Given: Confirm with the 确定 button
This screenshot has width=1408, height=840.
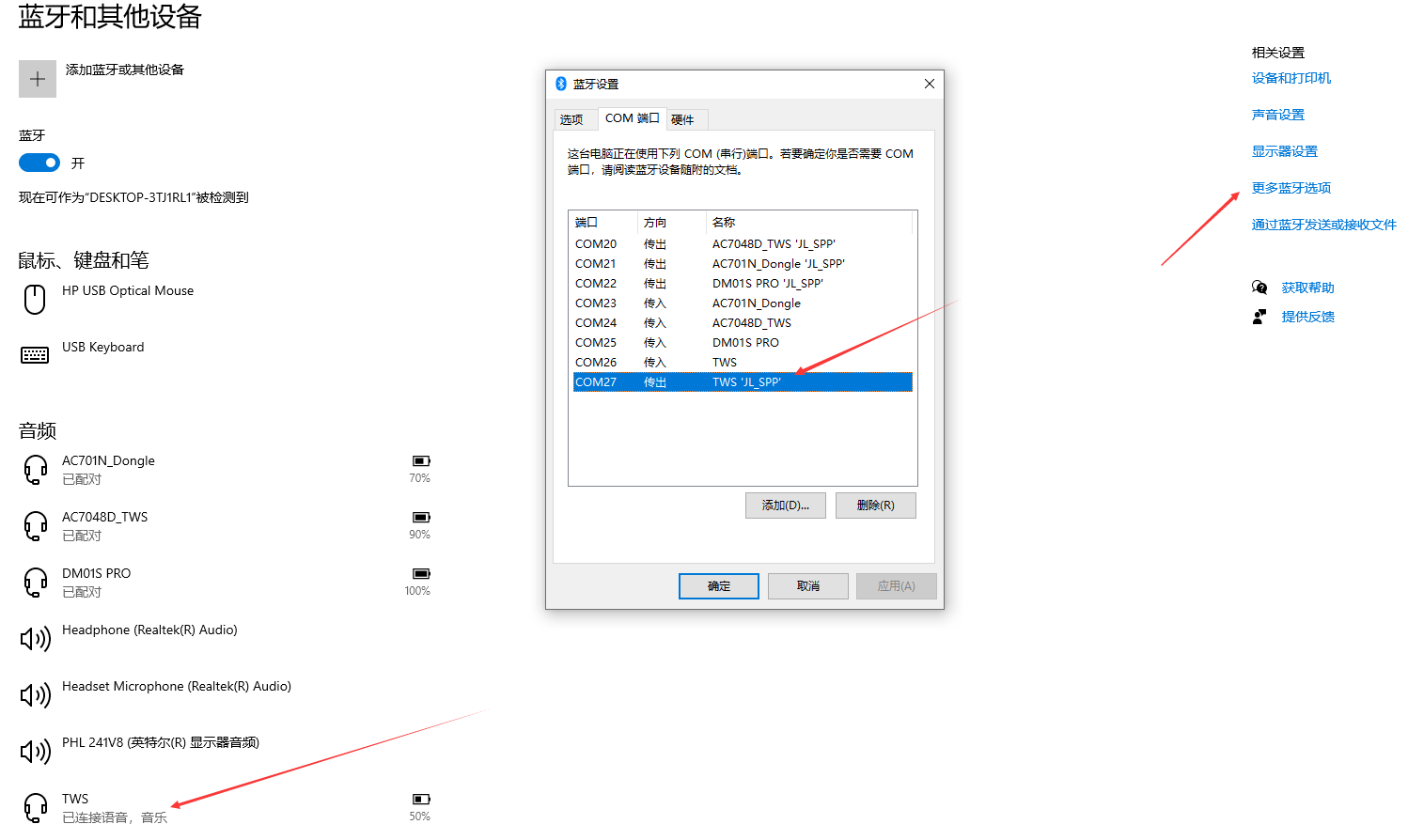Looking at the screenshot, I should point(719,586).
